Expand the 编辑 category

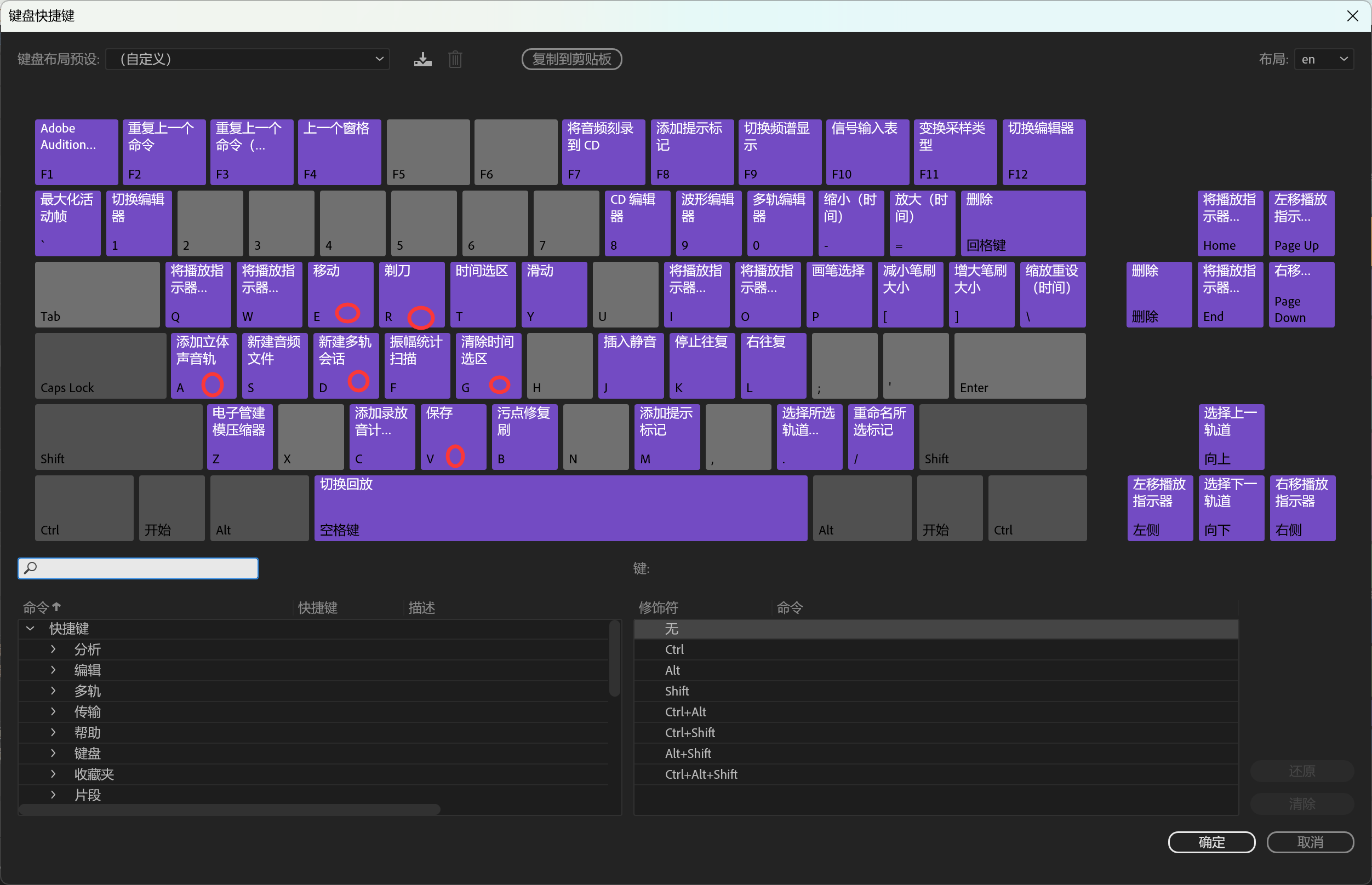(53, 669)
